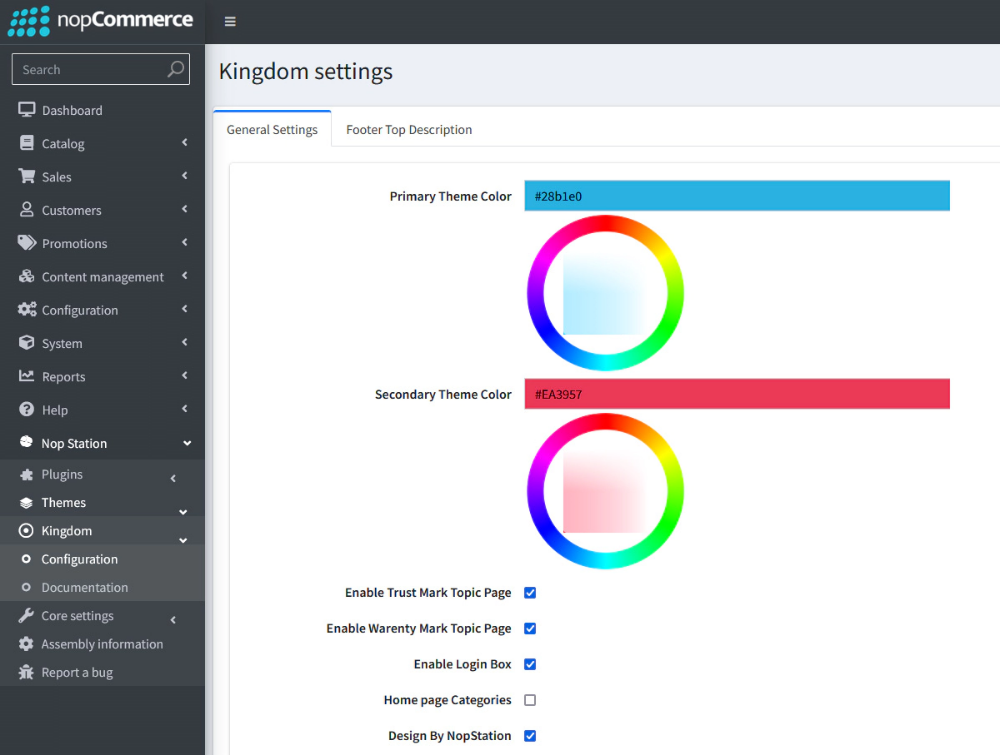This screenshot has height=755, width=1000.
Task: Expand the Plugins submenu chevron
Action: 172,478
